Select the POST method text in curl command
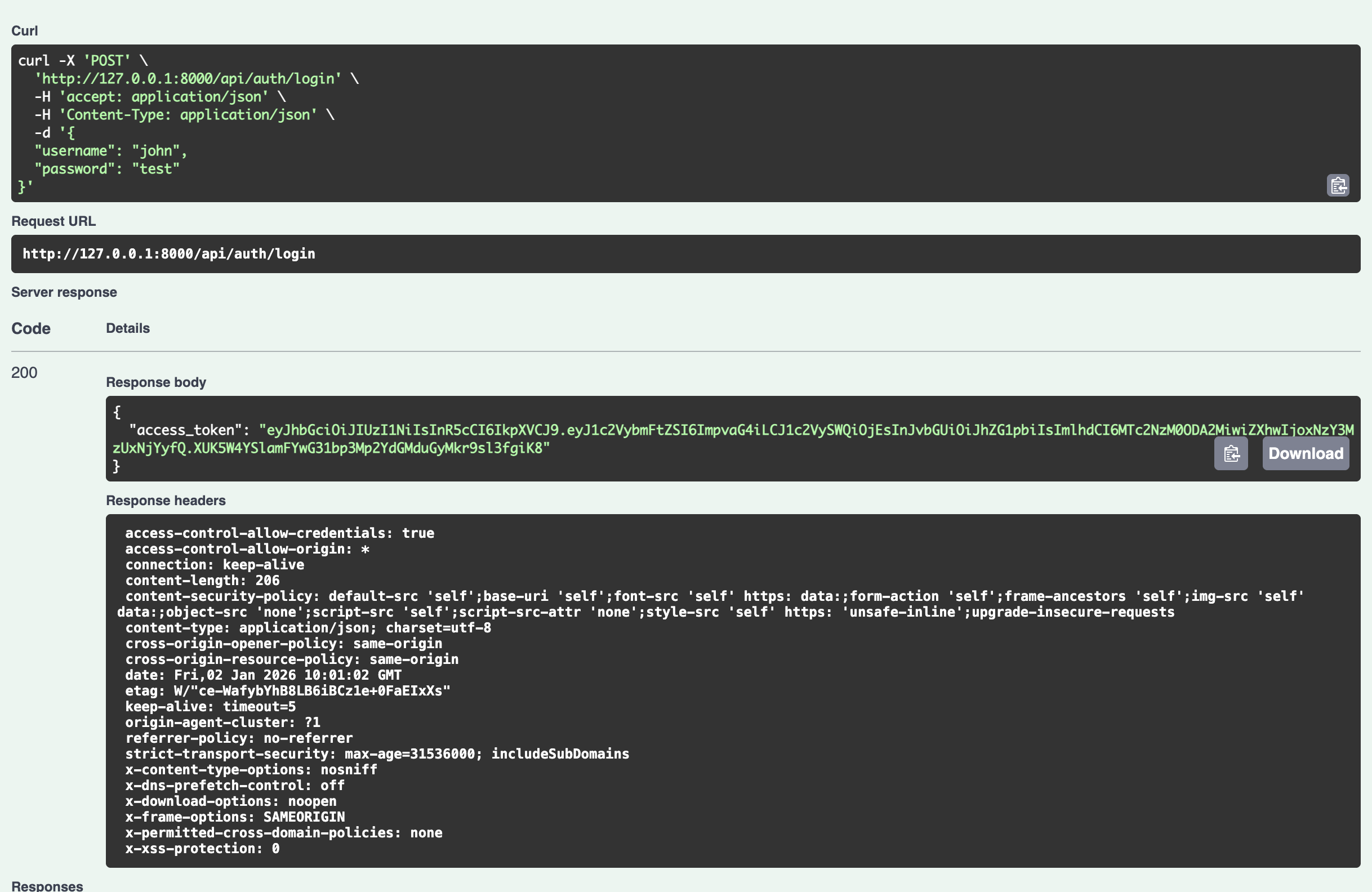This screenshot has width=1372, height=892. click(x=105, y=60)
